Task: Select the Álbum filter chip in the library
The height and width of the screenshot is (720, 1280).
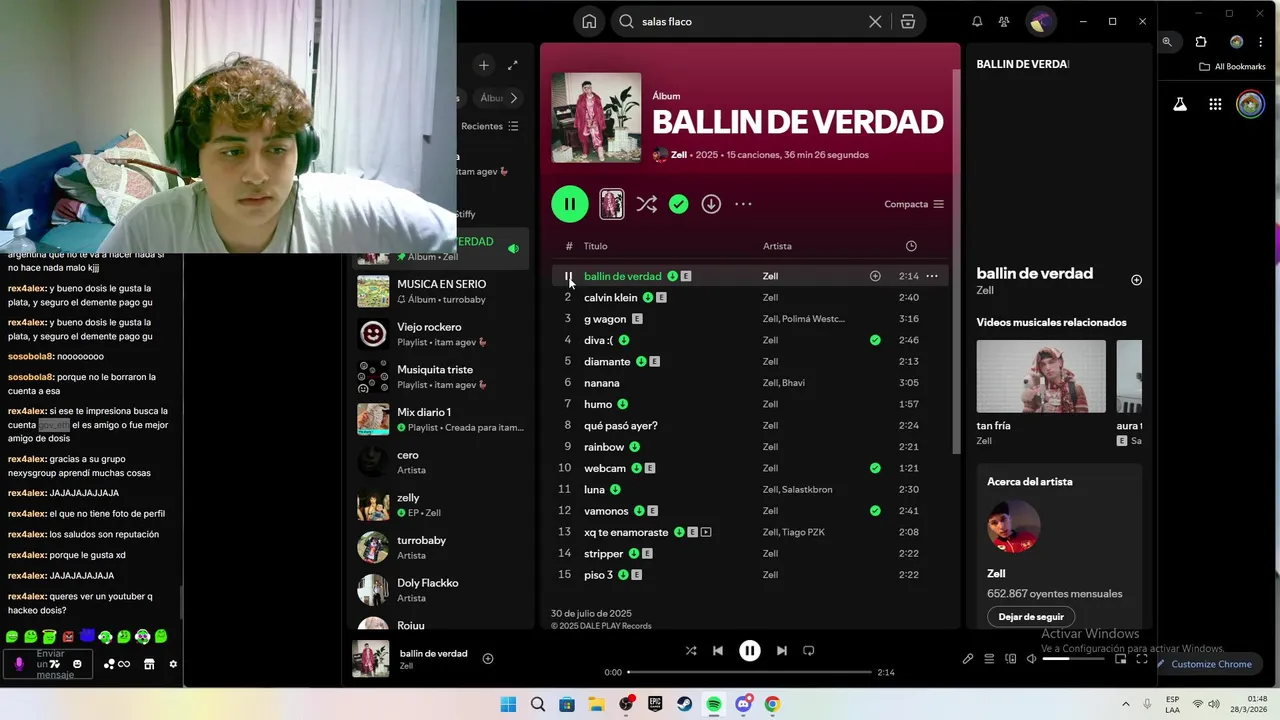Action: pyautogui.click(x=490, y=98)
